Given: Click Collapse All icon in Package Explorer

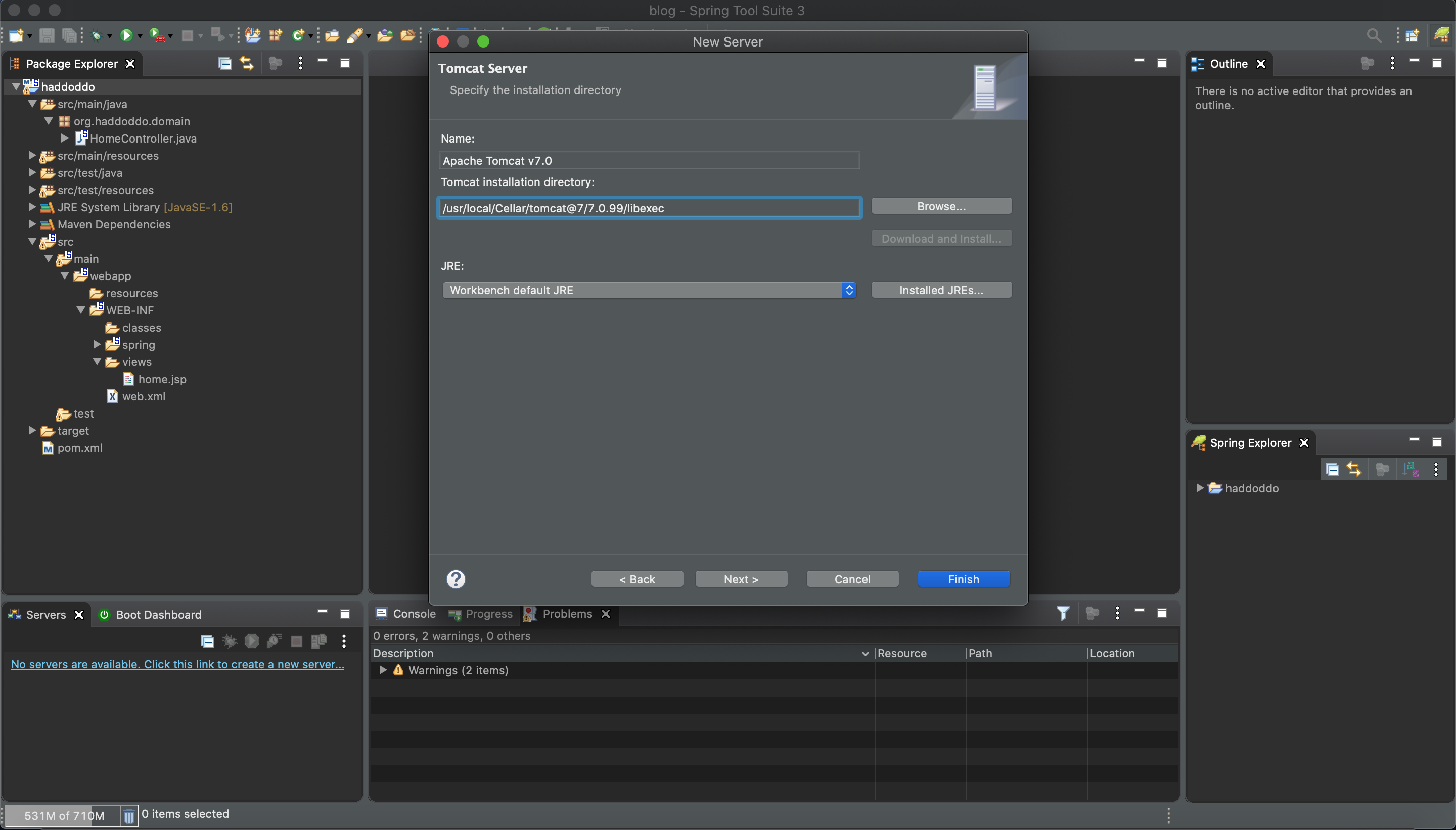Looking at the screenshot, I should point(224,63).
